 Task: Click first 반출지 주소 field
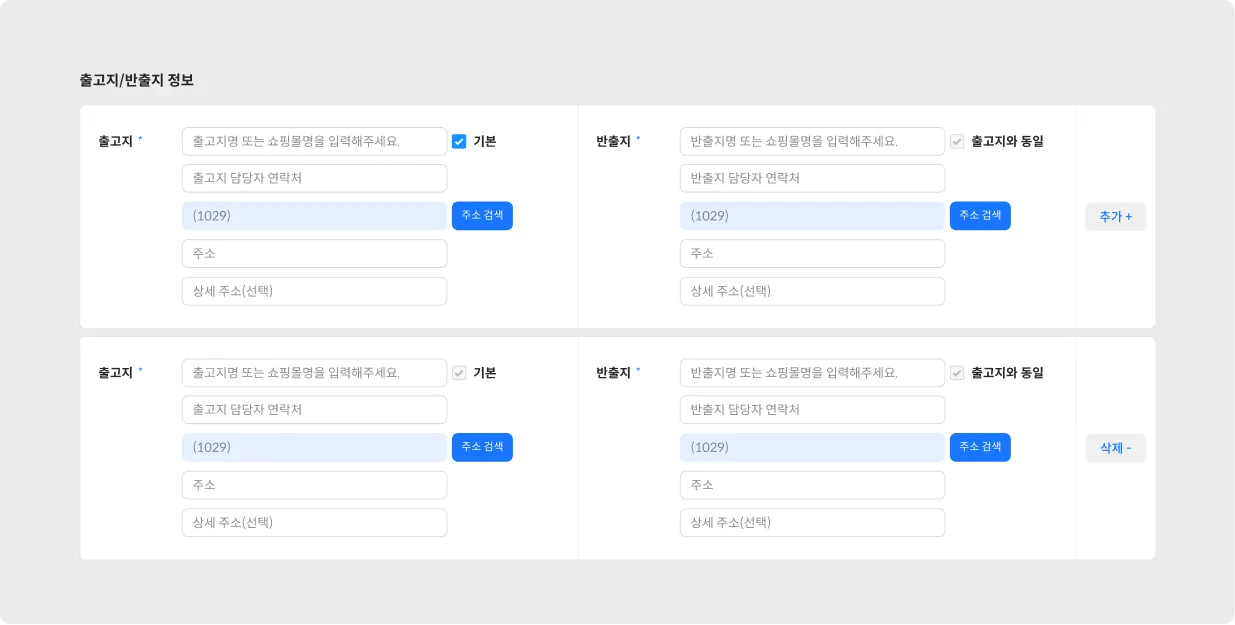coord(812,254)
